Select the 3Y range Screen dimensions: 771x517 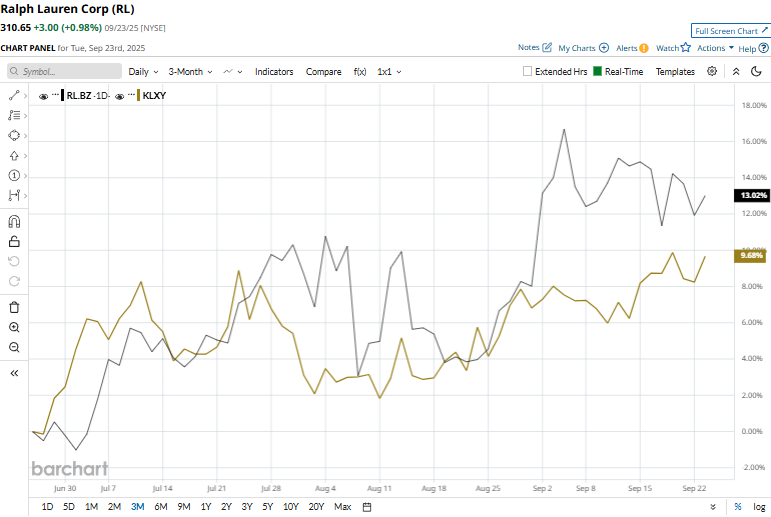click(247, 507)
